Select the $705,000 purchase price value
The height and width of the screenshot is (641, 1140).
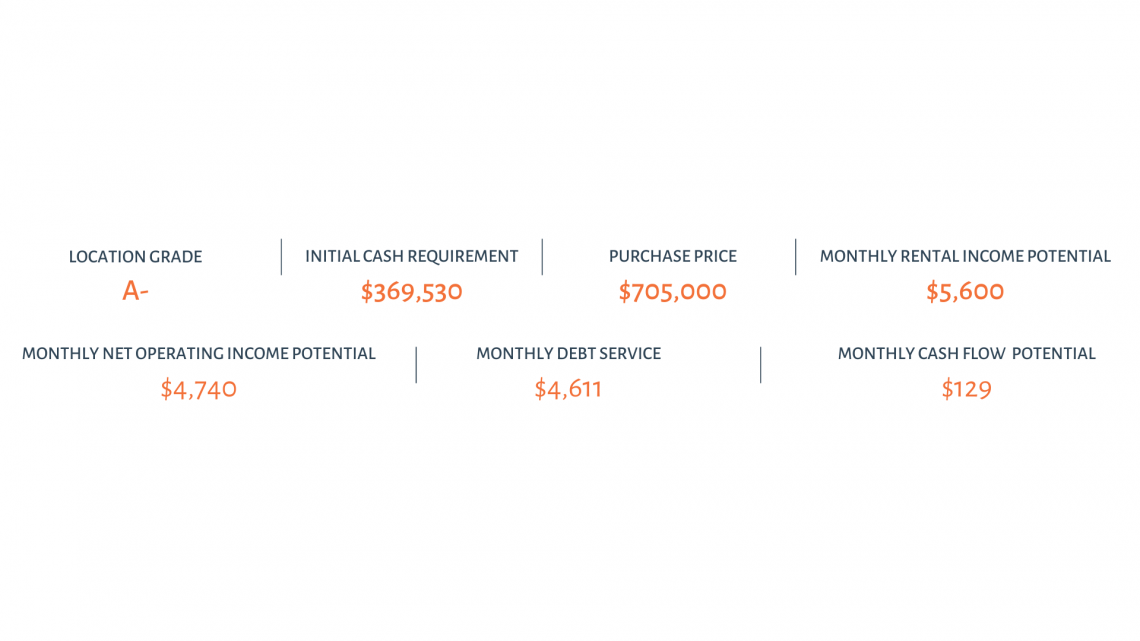[x=673, y=291]
